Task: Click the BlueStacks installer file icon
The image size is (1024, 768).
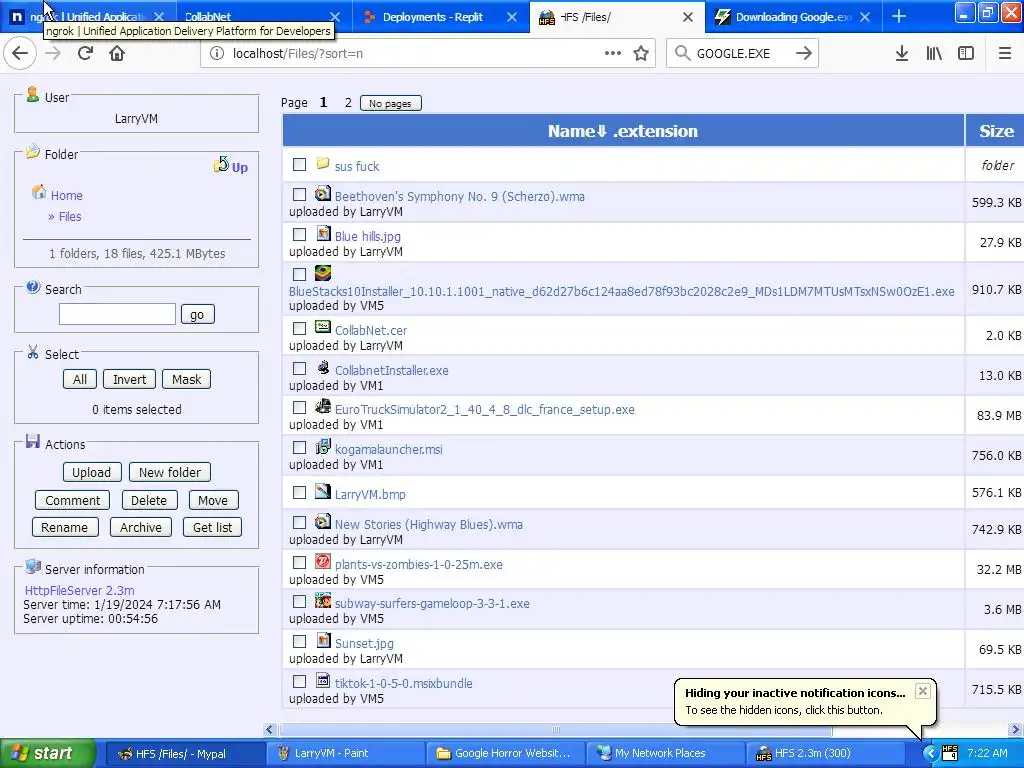Action: [x=323, y=273]
